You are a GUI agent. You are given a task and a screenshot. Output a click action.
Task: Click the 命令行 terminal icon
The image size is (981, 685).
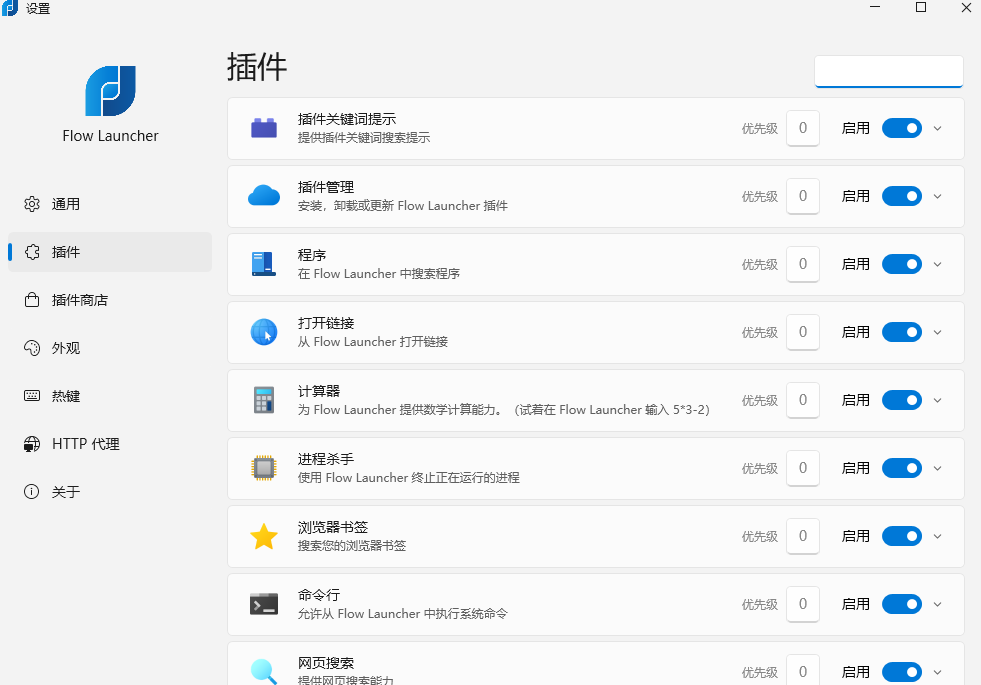click(263, 604)
